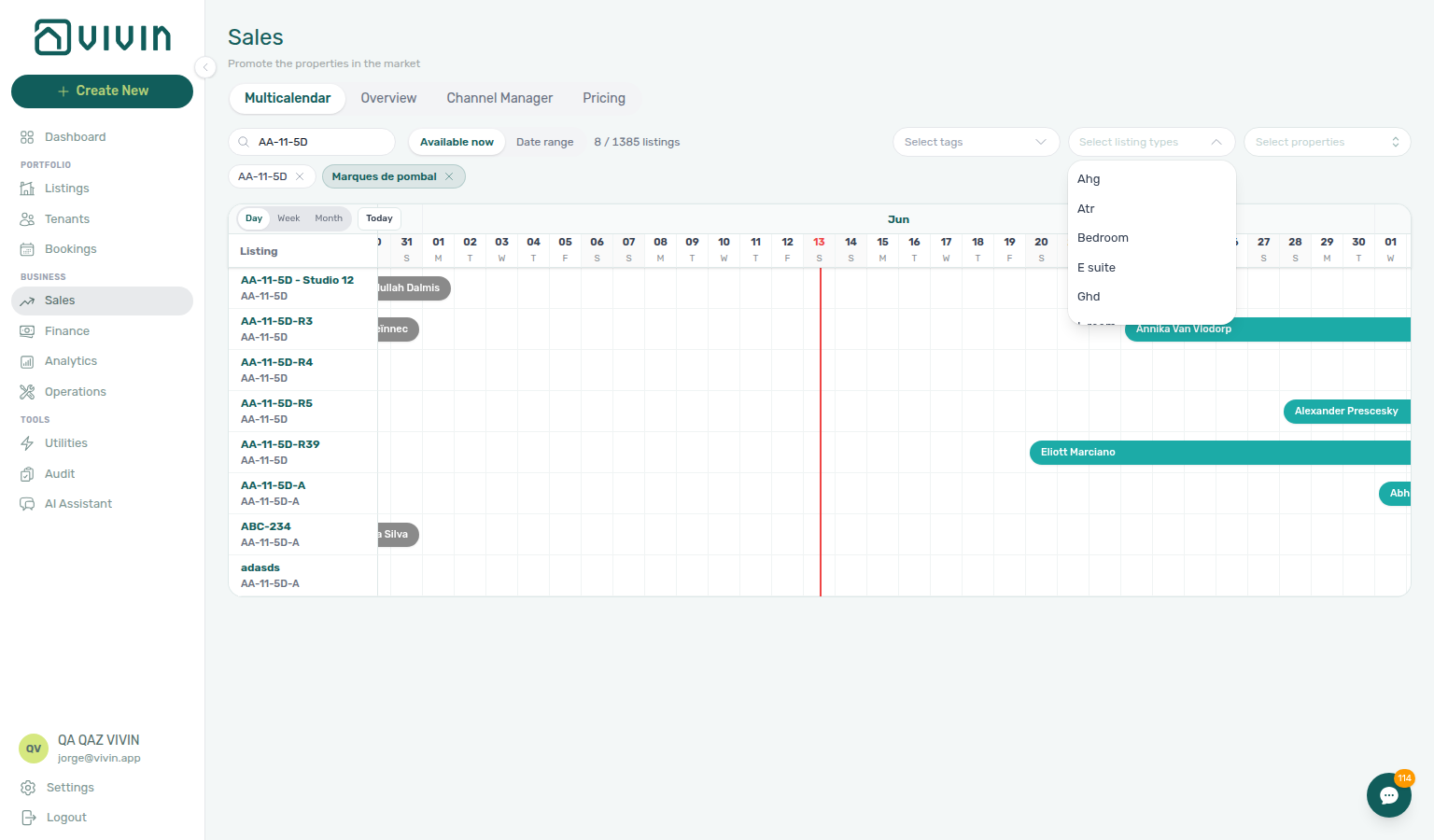Switch to the Overview tab
This screenshot has height=840, width=1434.
[388, 98]
